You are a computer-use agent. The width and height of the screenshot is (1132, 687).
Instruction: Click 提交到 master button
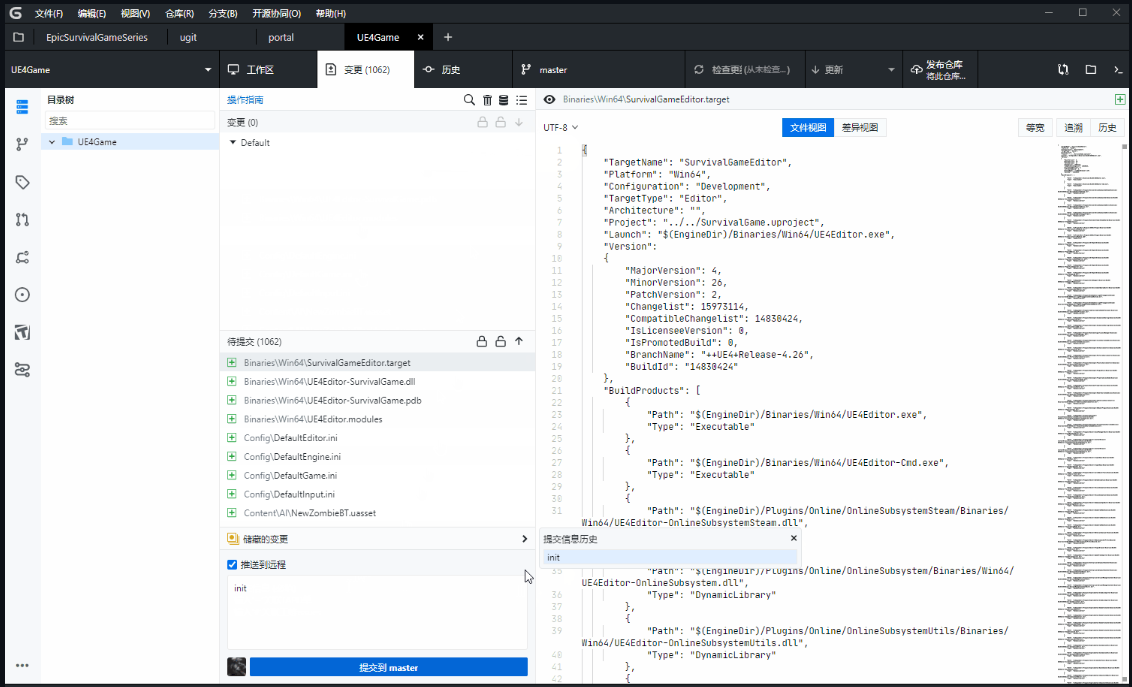point(388,667)
